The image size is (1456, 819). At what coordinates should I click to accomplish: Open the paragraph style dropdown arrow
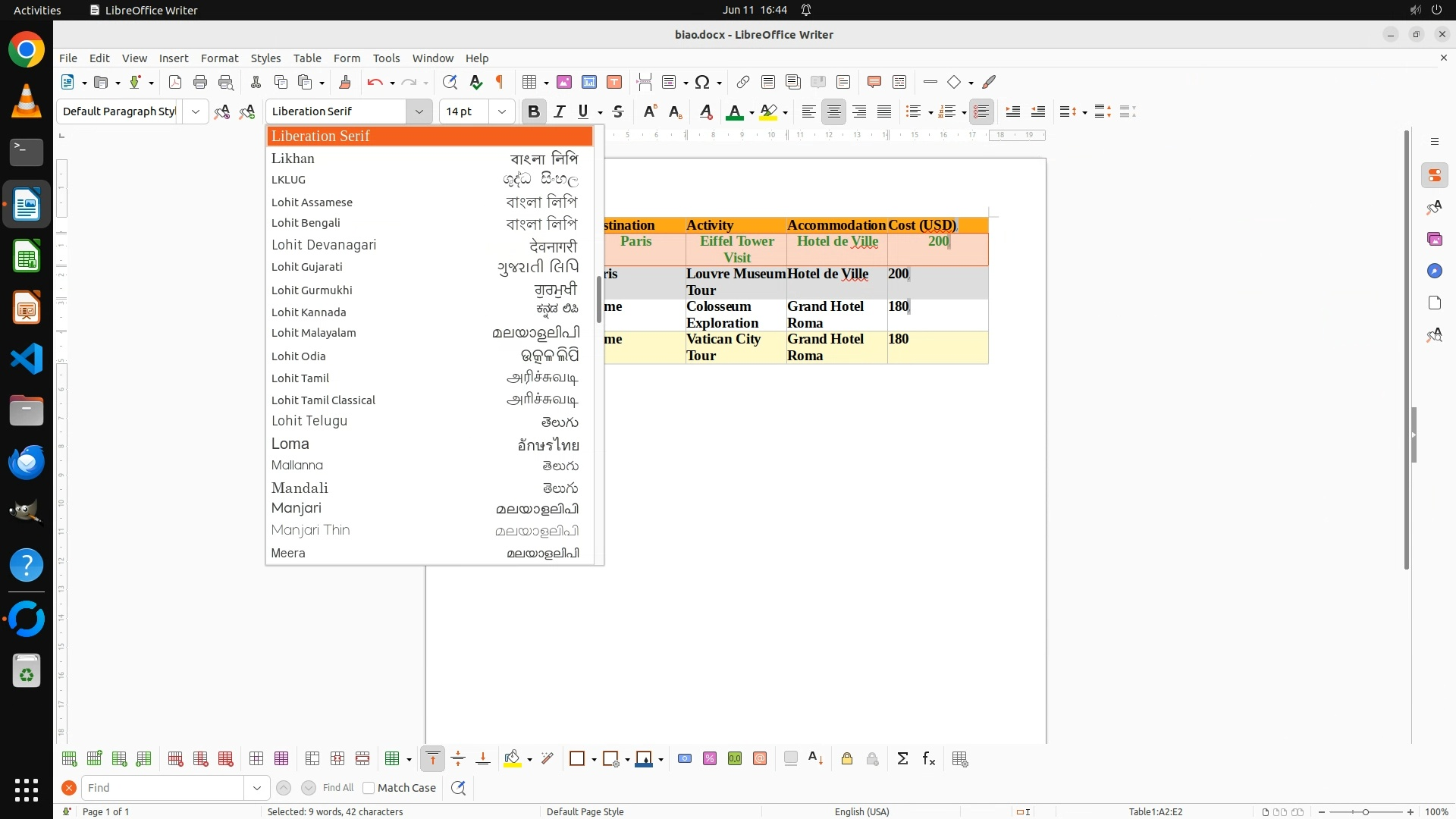196,111
